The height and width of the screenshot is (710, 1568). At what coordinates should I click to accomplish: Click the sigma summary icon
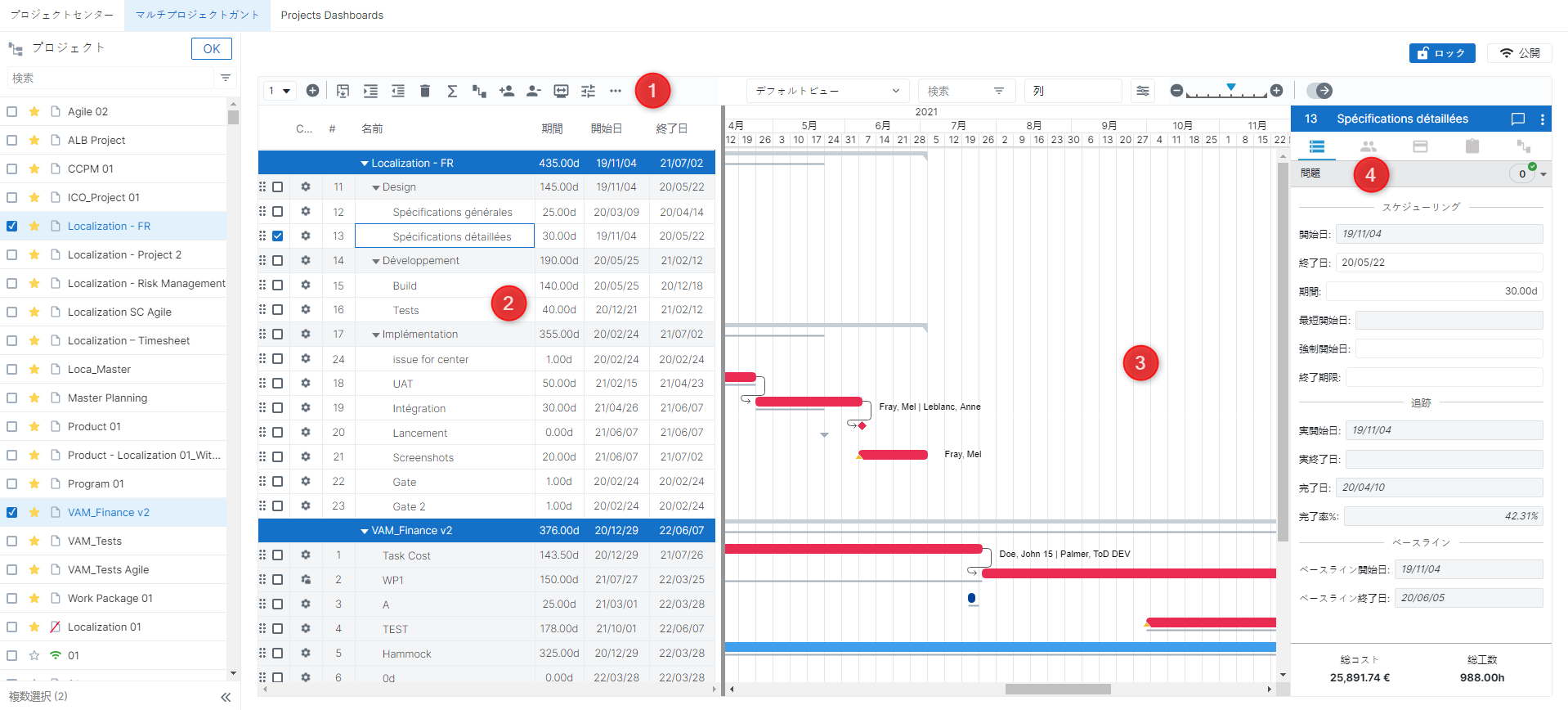point(452,91)
